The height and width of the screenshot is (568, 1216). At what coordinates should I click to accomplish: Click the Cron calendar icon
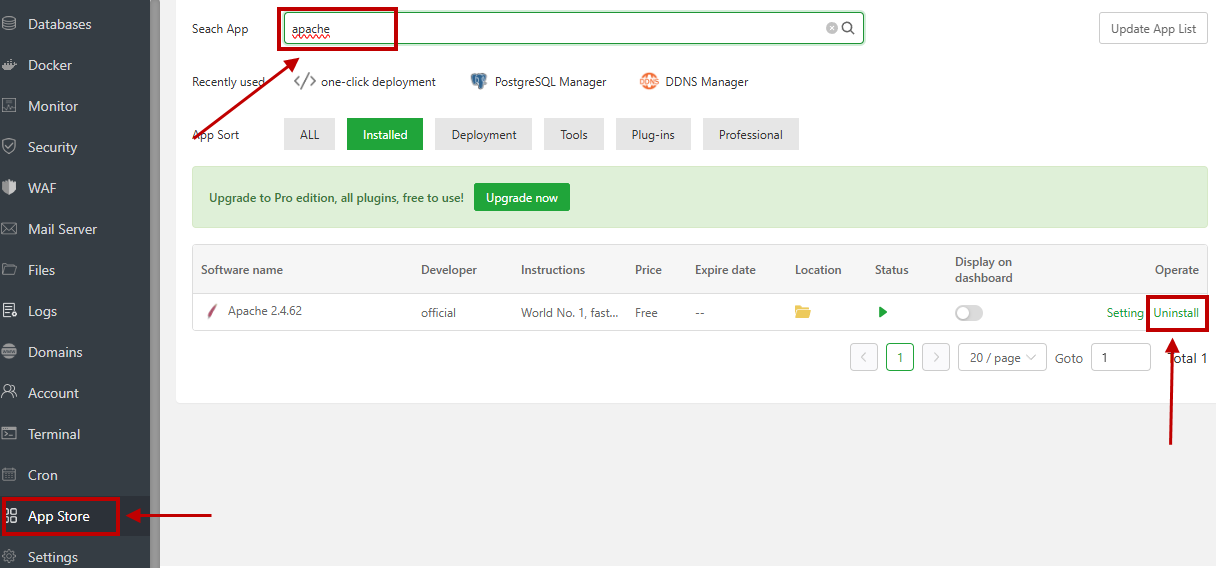pos(10,475)
